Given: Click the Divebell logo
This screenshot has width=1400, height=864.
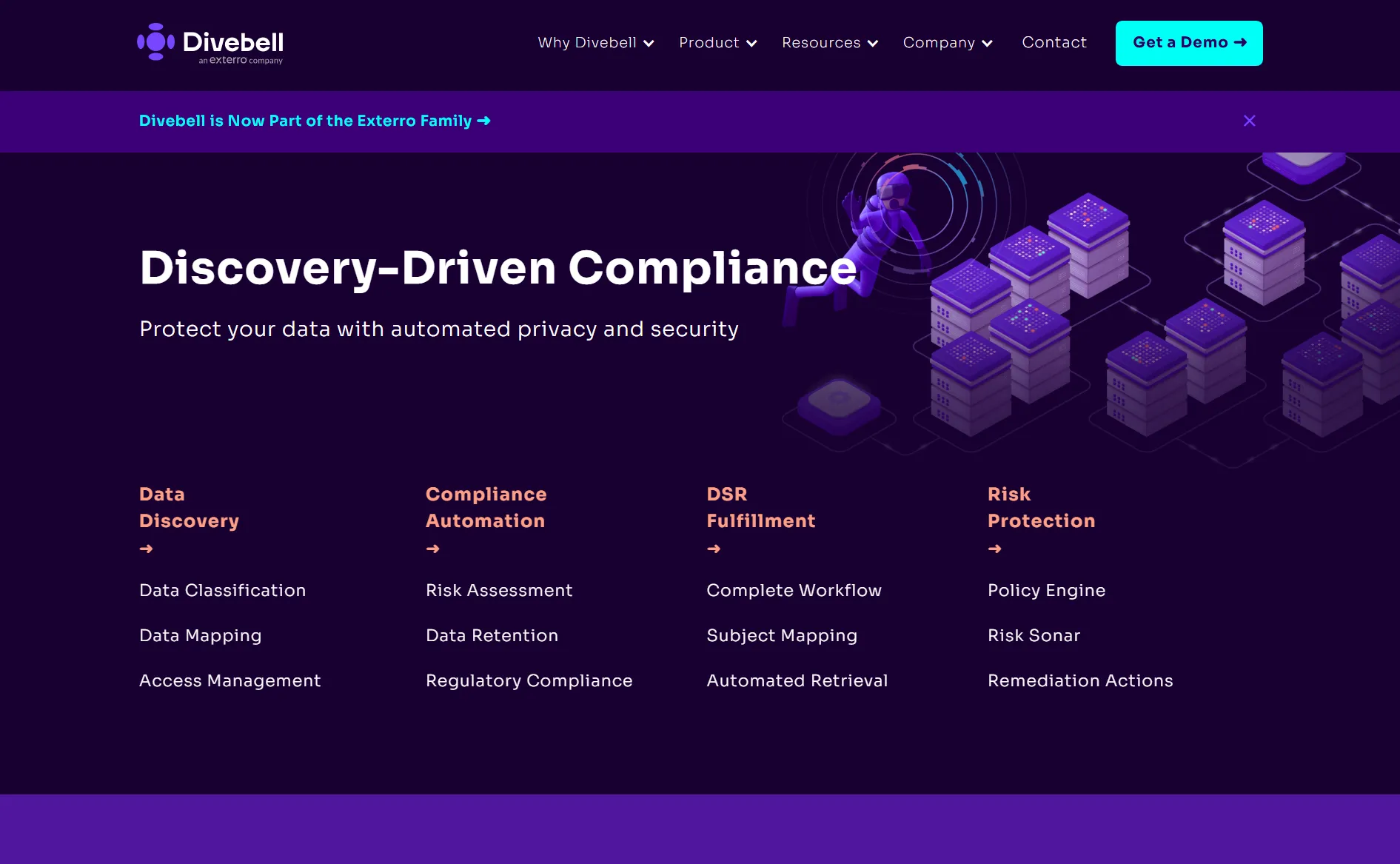Looking at the screenshot, I should tap(211, 43).
